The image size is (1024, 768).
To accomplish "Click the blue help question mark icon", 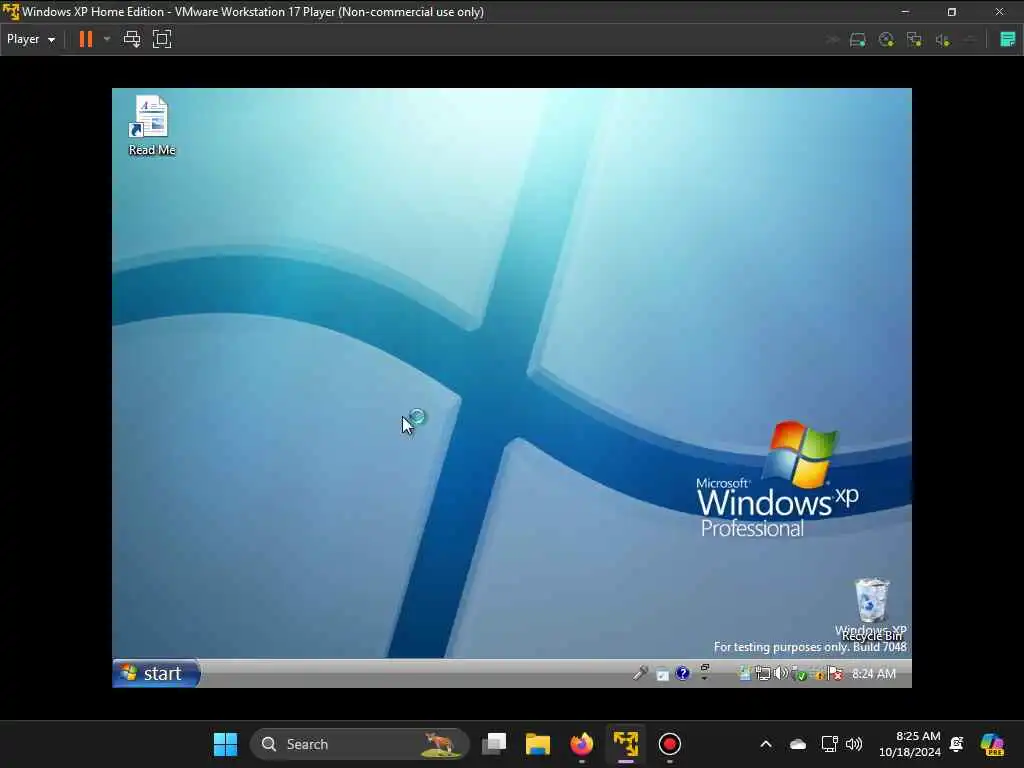I will tap(682, 673).
